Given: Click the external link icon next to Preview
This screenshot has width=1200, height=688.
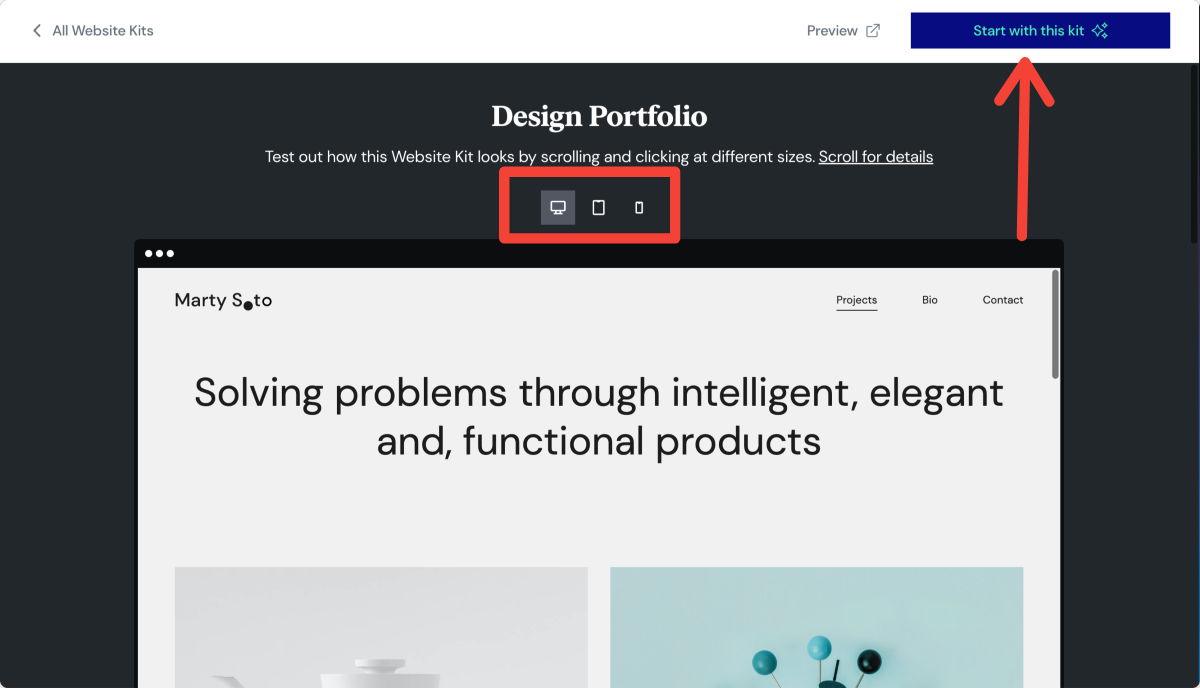Looking at the screenshot, I should coord(873,31).
